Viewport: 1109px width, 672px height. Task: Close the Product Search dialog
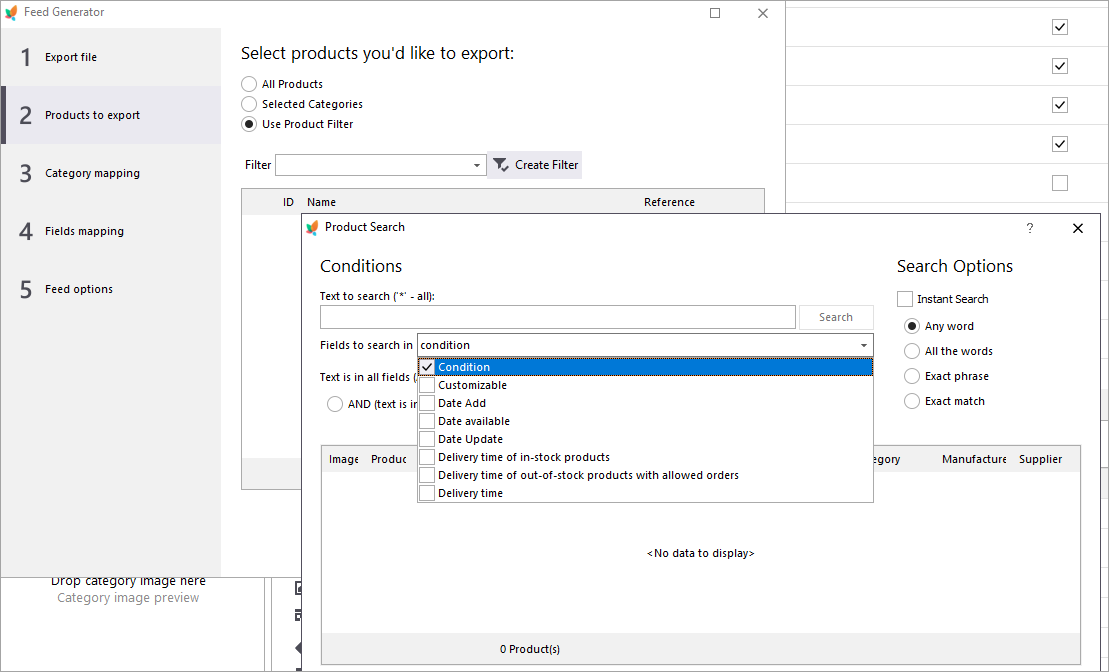tap(1077, 228)
